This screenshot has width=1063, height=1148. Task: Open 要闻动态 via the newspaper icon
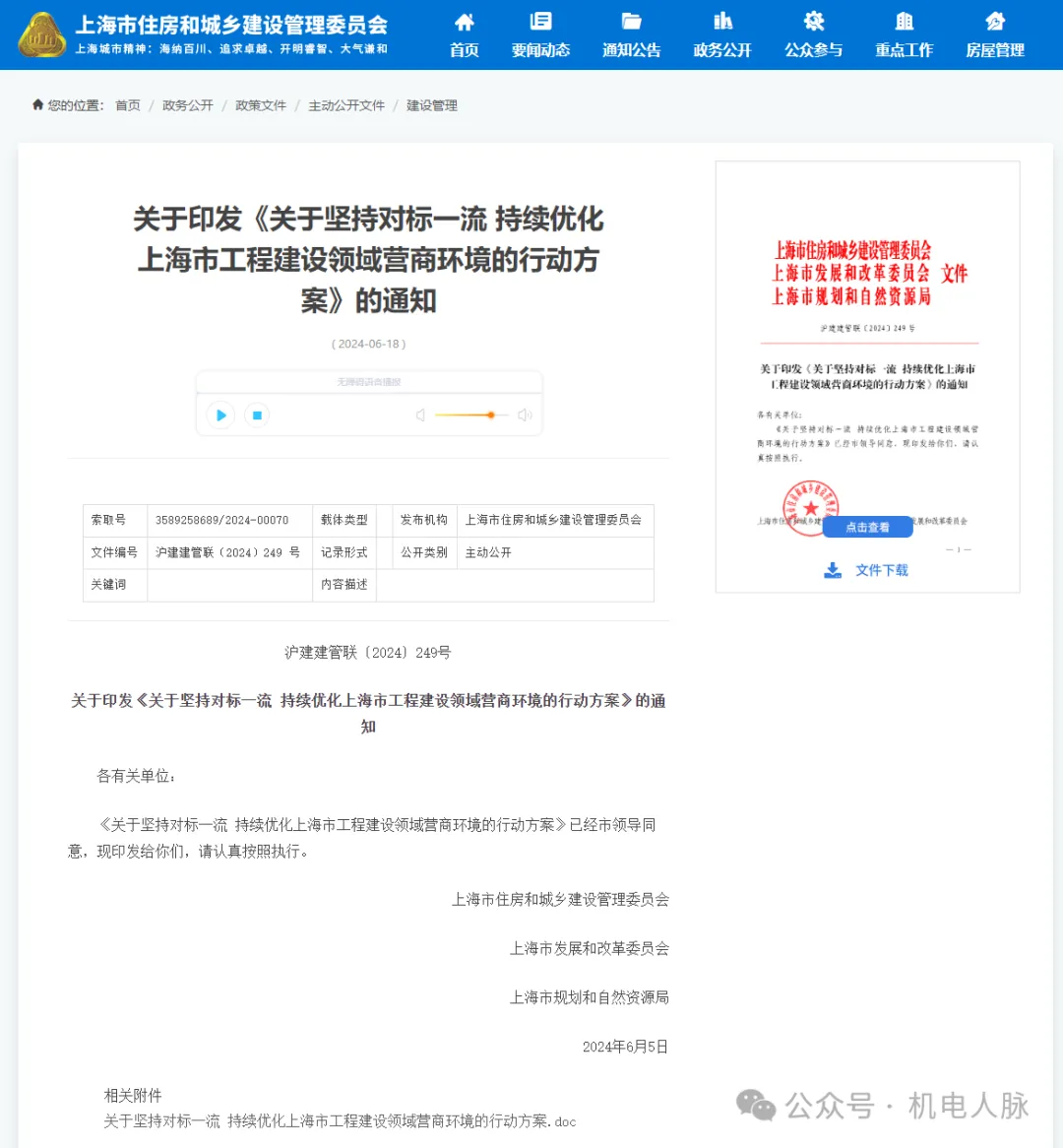(x=539, y=22)
